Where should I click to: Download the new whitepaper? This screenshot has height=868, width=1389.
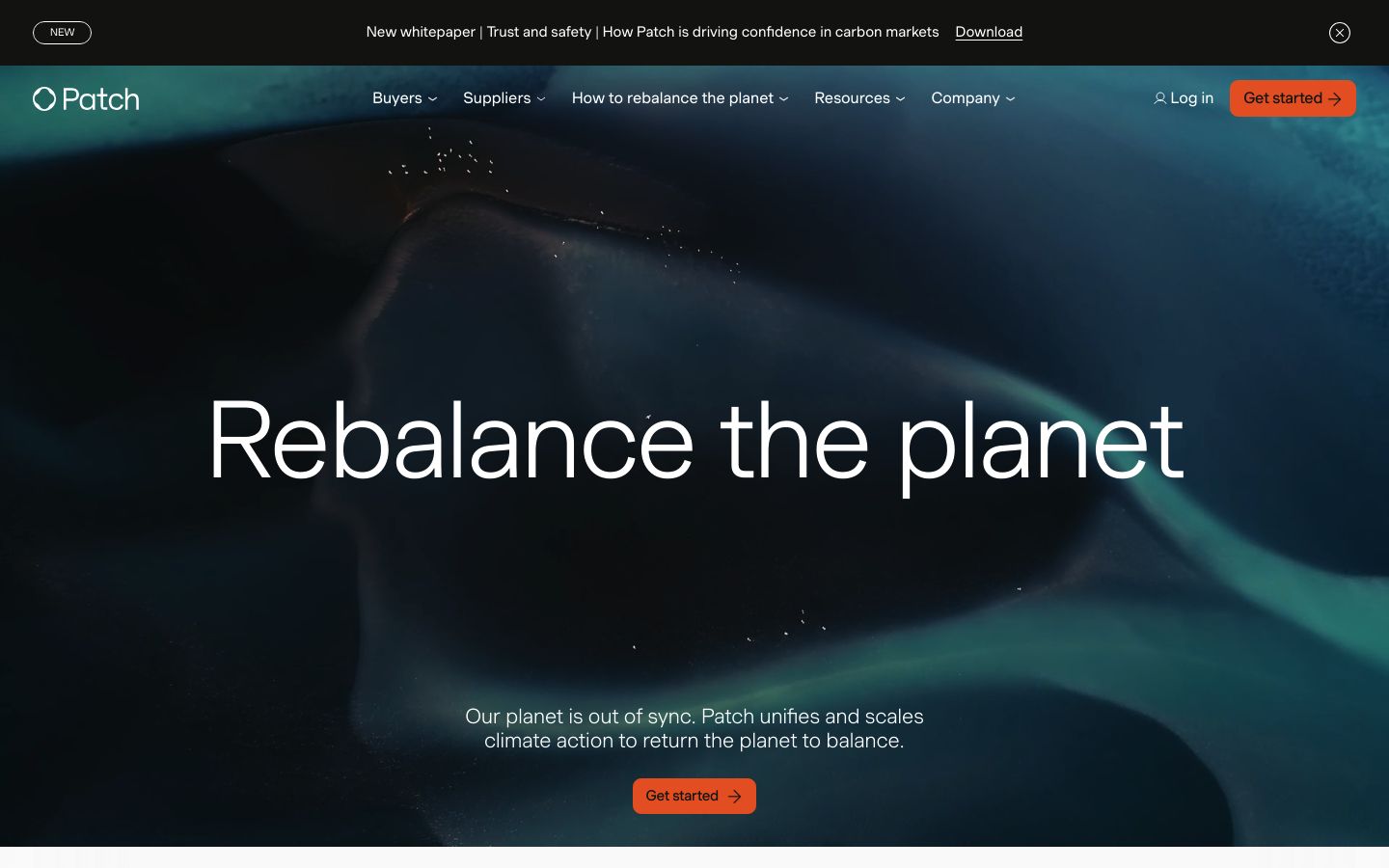[x=989, y=32]
